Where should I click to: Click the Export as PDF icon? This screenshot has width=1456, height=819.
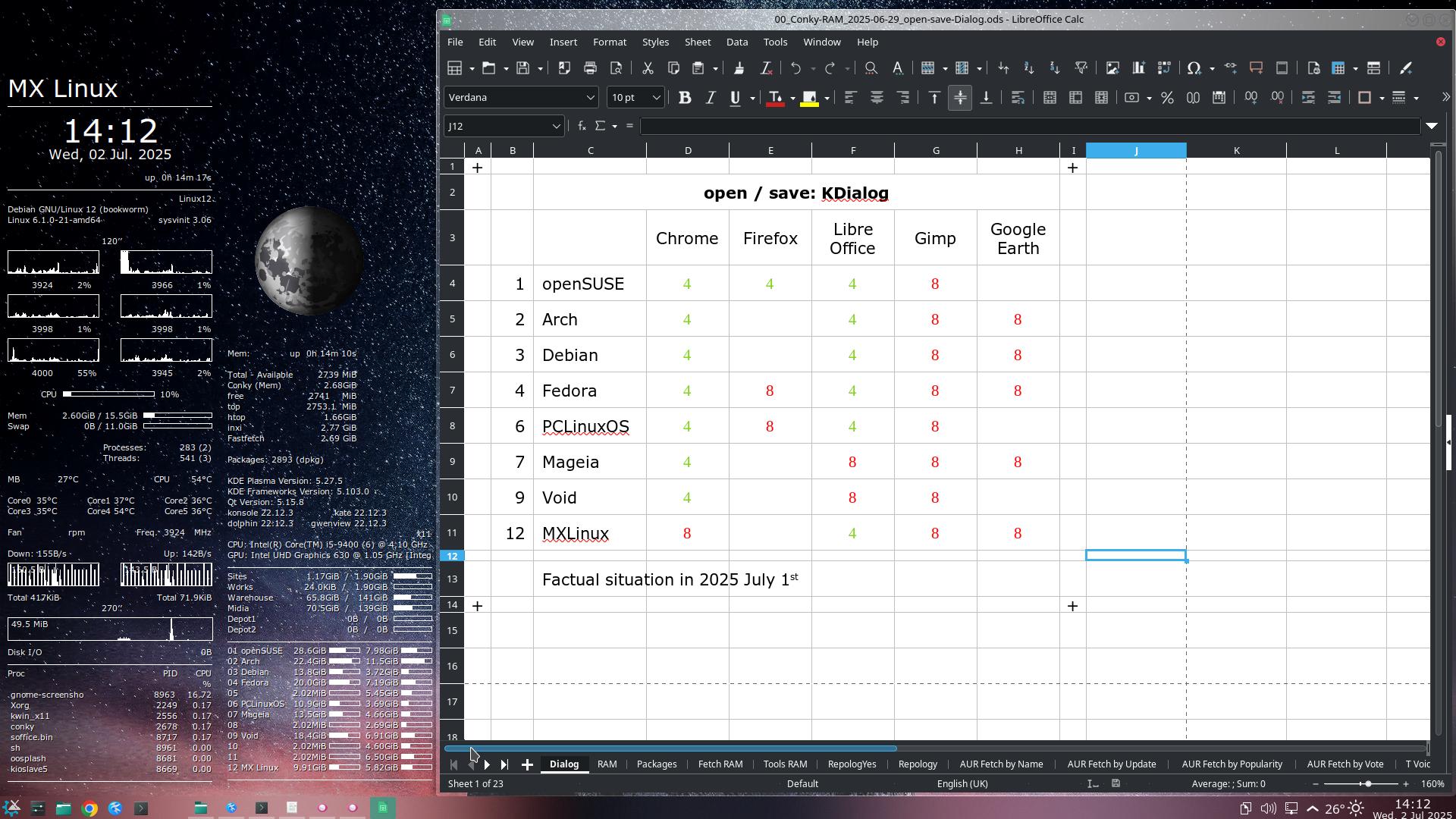coord(564,68)
